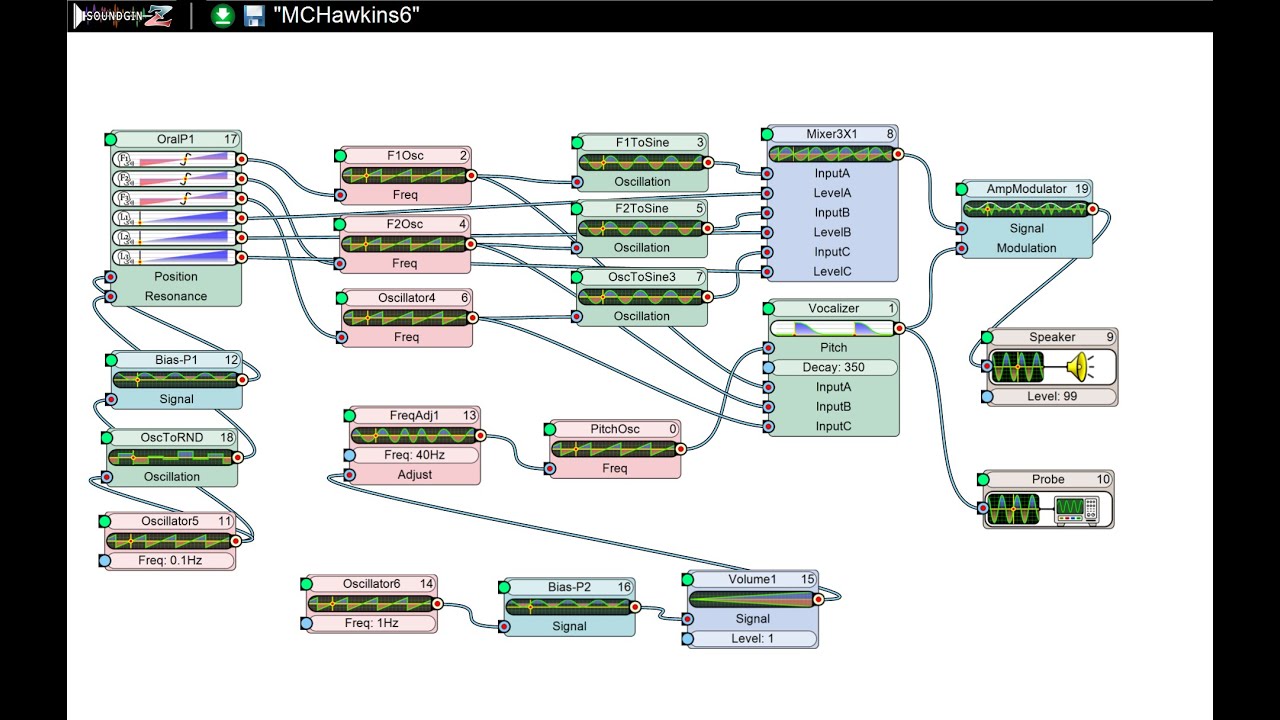Click the Oscillator4 waveform display
1280x720 pixels.
pyautogui.click(x=408, y=317)
